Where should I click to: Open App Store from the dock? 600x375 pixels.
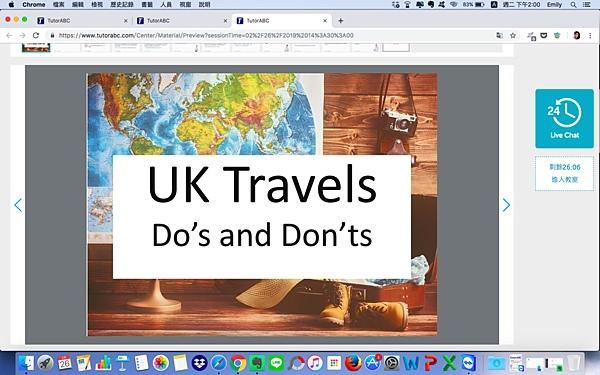click(x=372, y=363)
